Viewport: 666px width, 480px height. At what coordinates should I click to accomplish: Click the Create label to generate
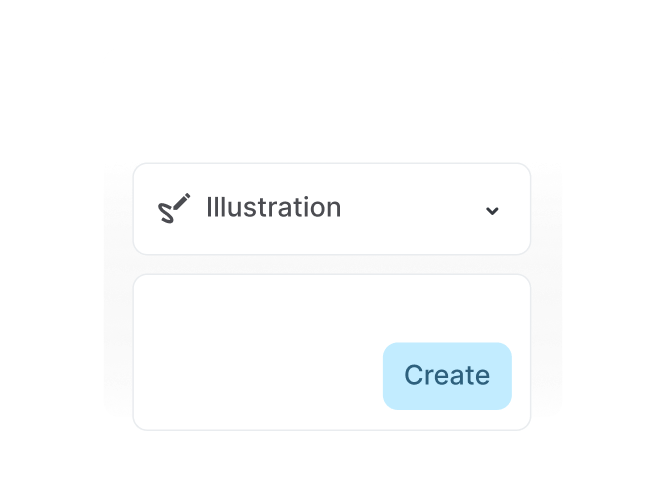[447, 376]
